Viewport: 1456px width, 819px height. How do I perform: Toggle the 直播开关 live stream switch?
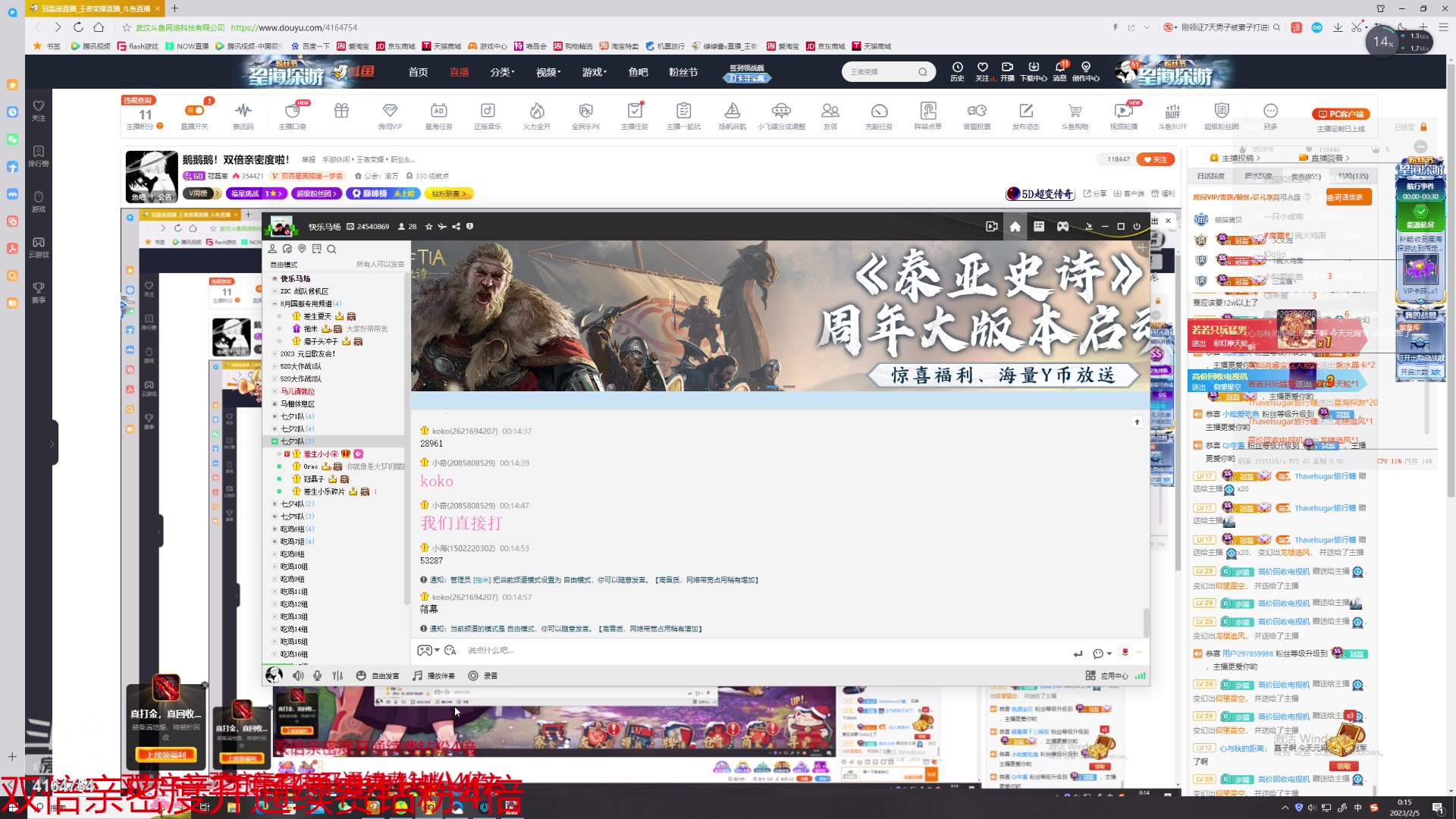pos(195,111)
